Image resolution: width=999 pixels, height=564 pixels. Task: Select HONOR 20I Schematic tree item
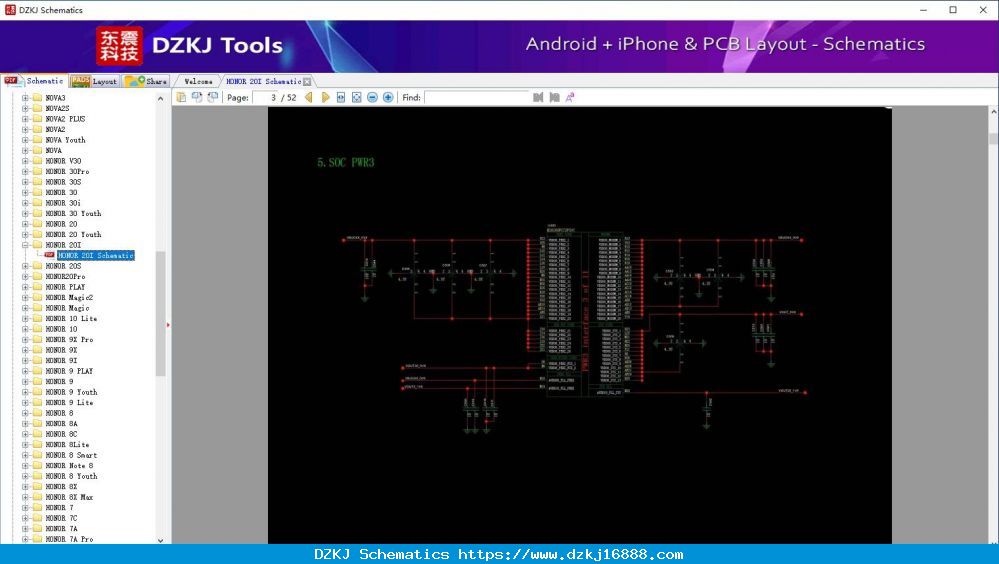coord(96,255)
